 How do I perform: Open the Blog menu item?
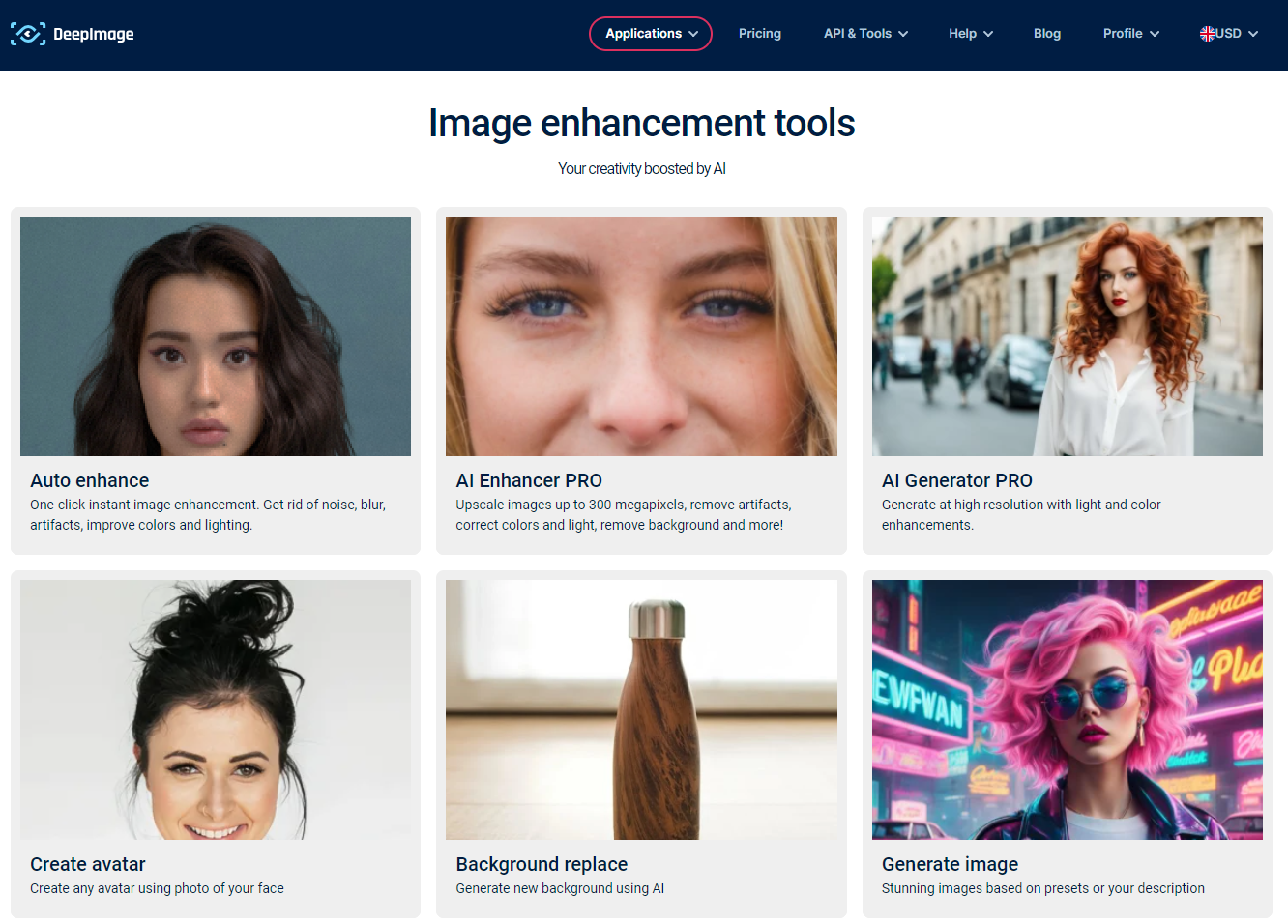click(x=1046, y=33)
